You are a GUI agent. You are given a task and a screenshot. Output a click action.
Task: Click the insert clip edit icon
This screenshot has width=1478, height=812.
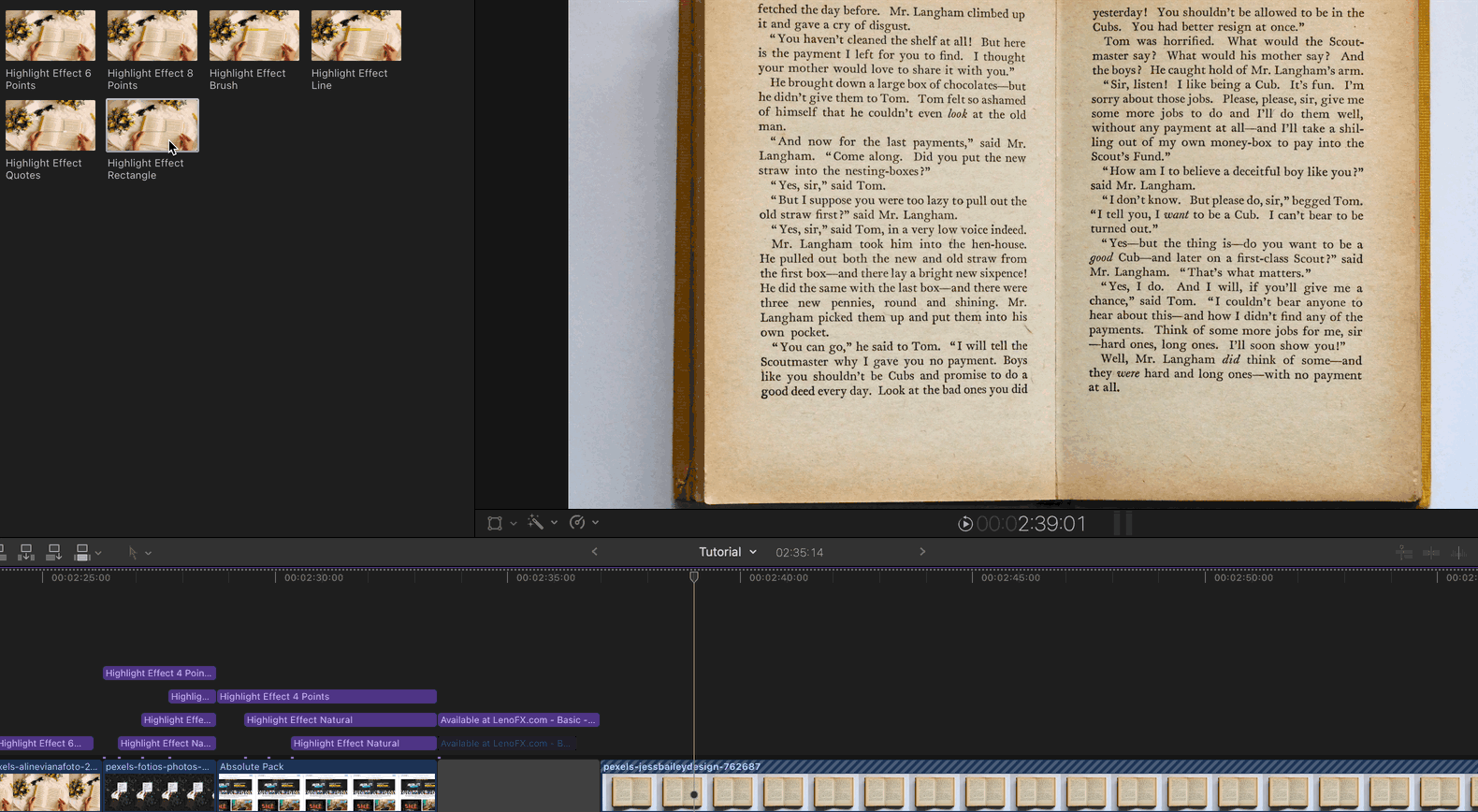coord(26,553)
